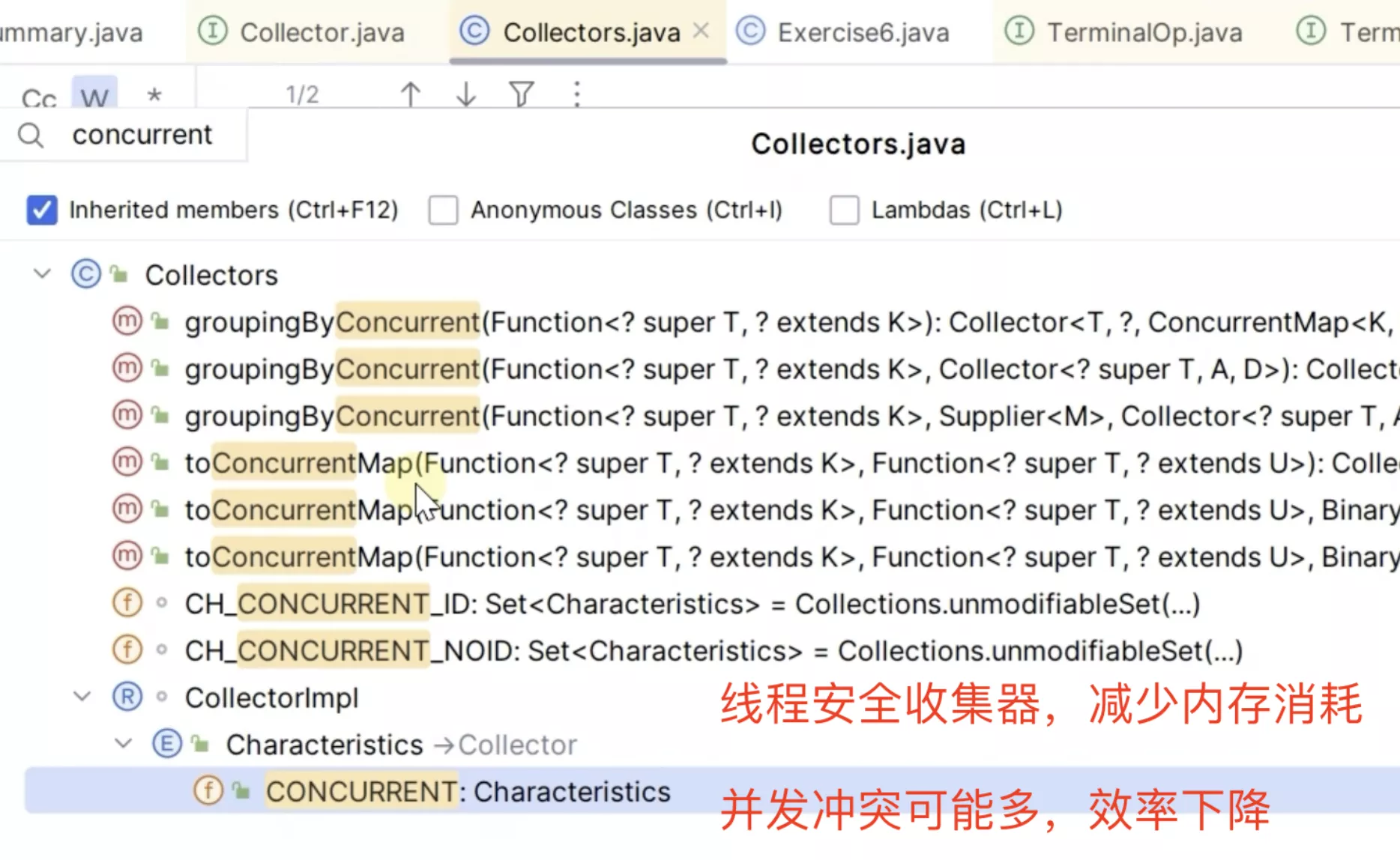Click the Collectors class icon
Screen dimensions: 1400x860
point(86,274)
